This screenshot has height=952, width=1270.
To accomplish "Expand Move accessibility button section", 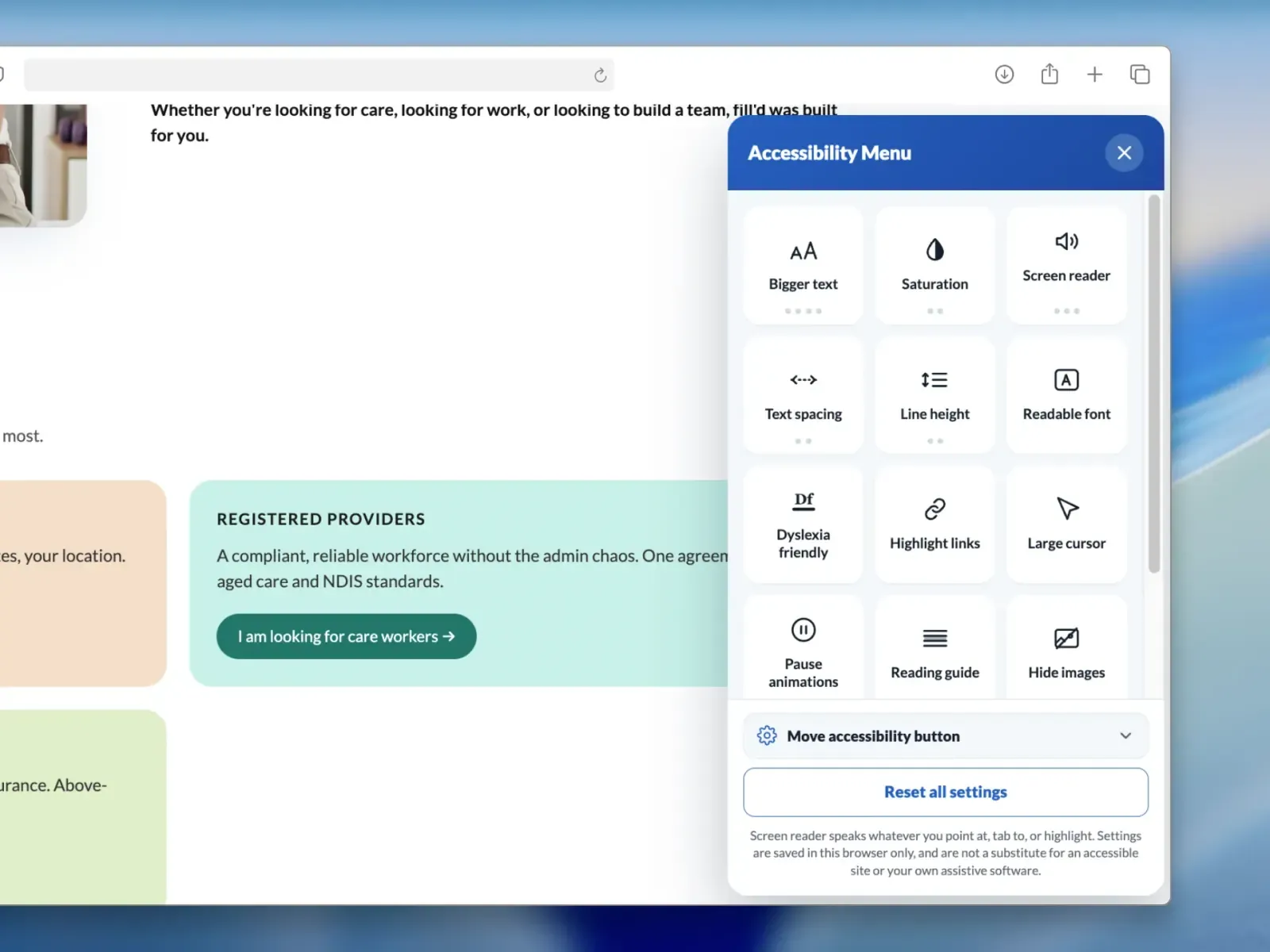I will click(945, 735).
